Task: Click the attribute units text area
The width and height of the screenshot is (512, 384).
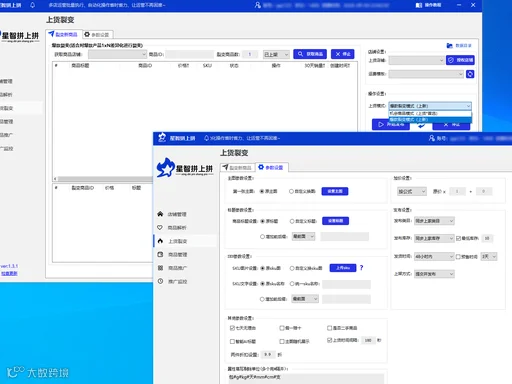Action: click(306, 378)
